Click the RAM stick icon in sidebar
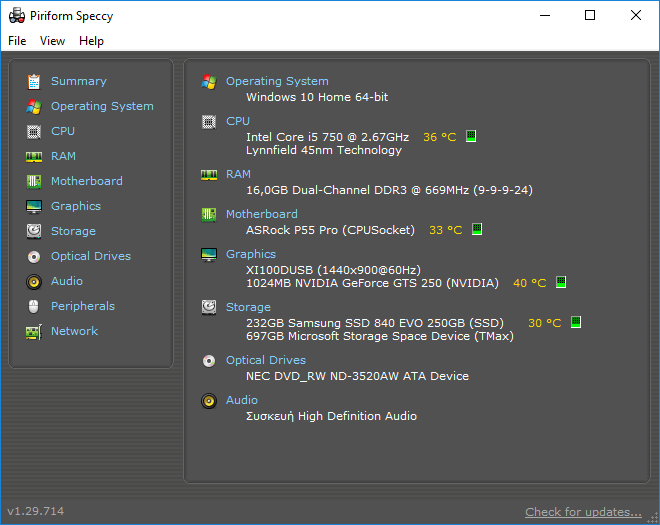The width and height of the screenshot is (660, 525). coord(34,157)
